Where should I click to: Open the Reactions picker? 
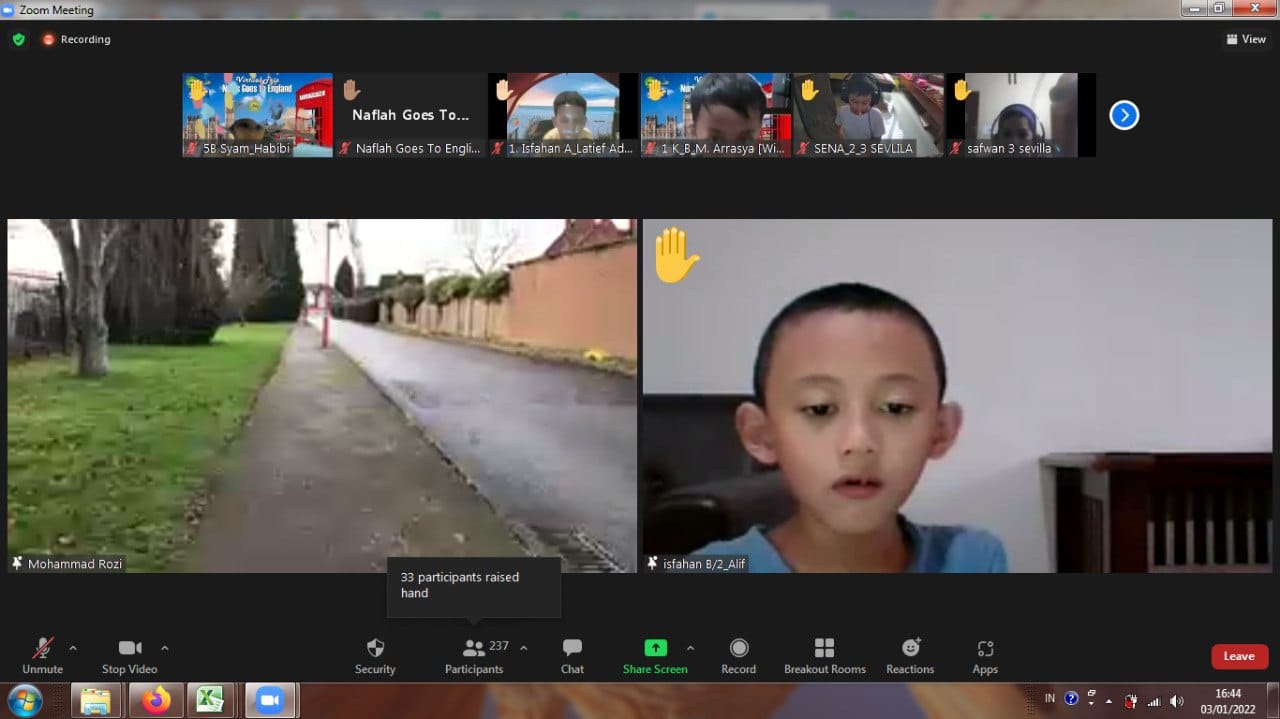coord(910,655)
